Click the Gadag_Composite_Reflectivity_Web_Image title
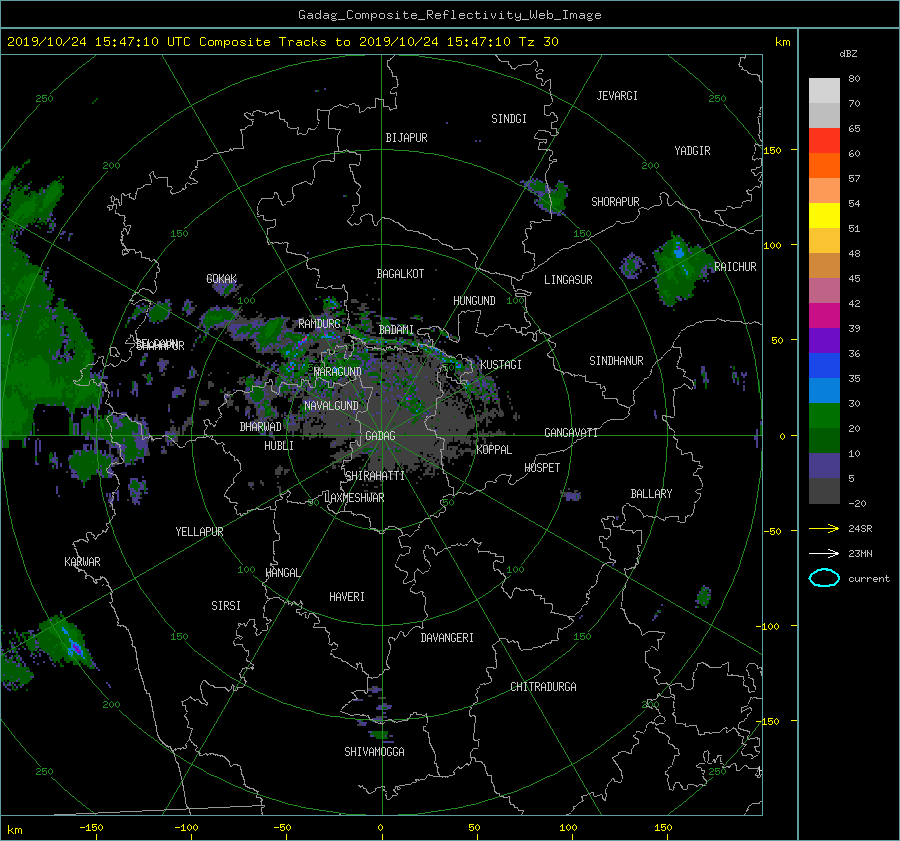This screenshot has height=841, width=900. (x=449, y=15)
